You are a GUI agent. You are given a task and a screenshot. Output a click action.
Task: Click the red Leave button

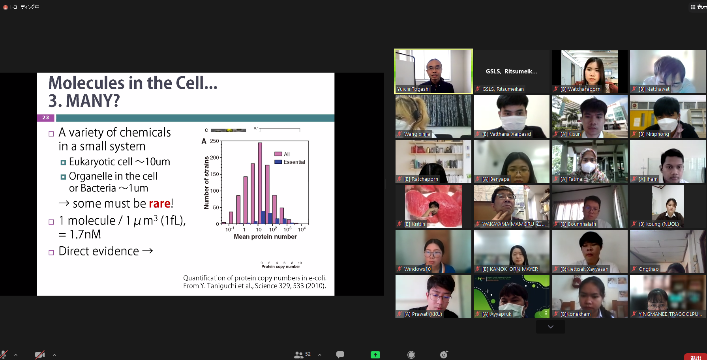pos(695,356)
